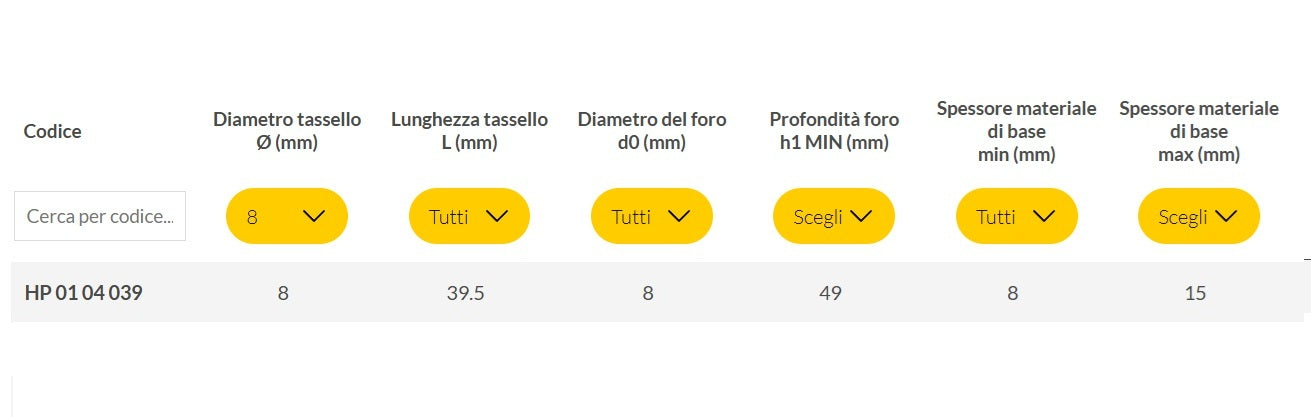Click the 15 max thickness value

tap(1195, 293)
